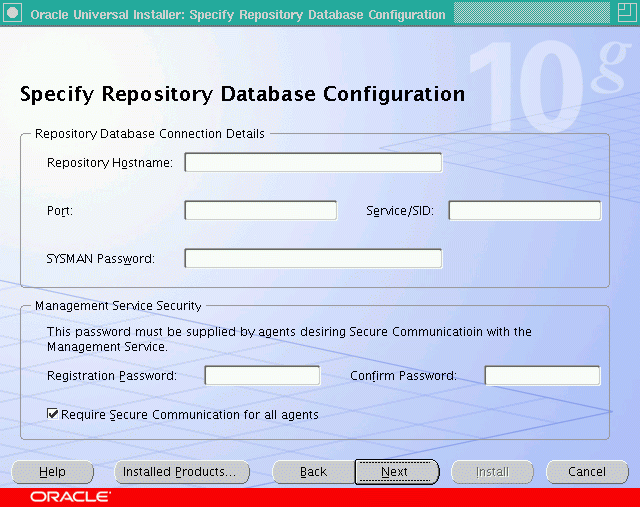Viewport: 640px width, 507px height.
Task: Click the Oracle logo in red footer
Action: point(70,497)
